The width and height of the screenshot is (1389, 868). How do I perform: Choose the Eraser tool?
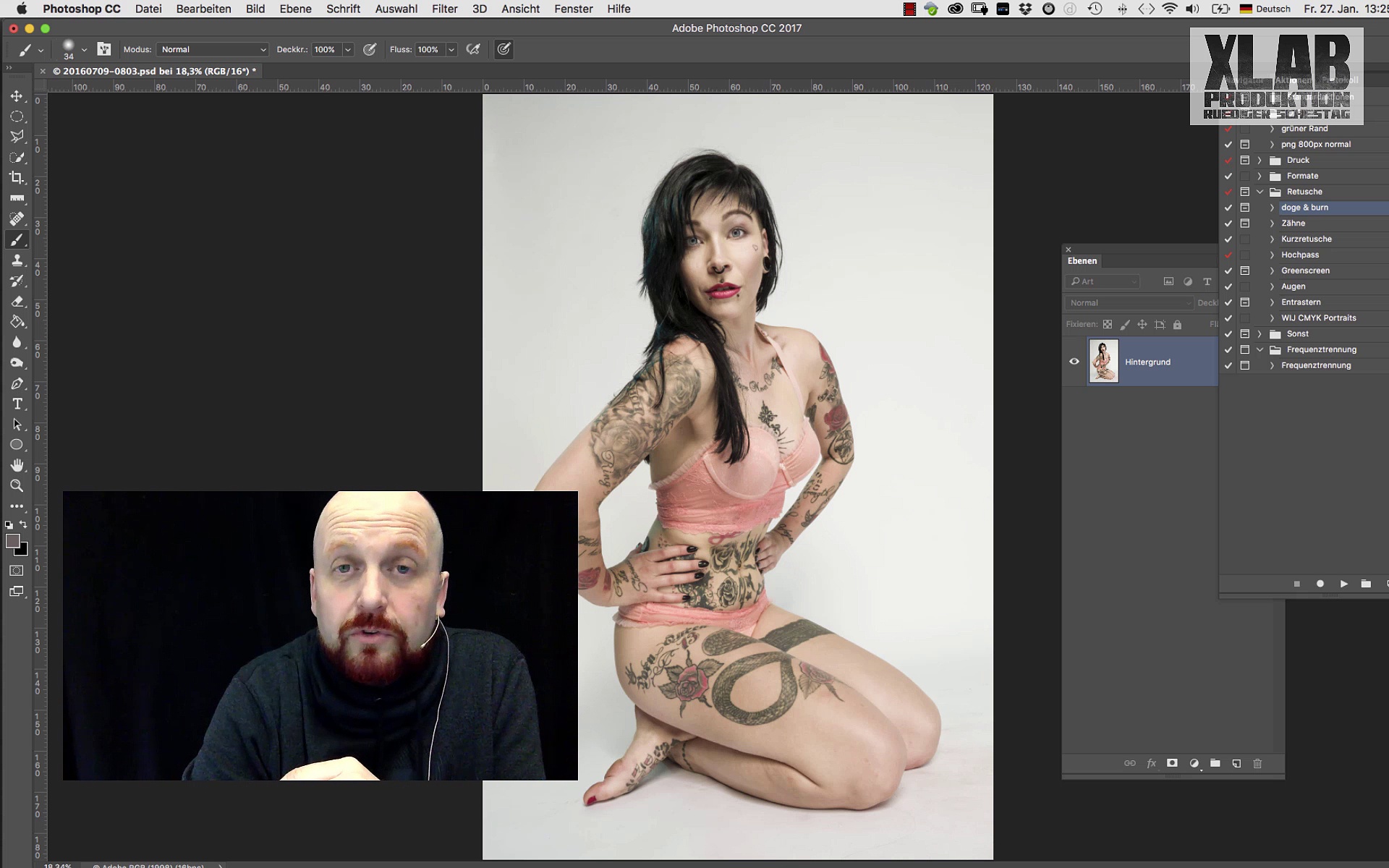tap(17, 302)
